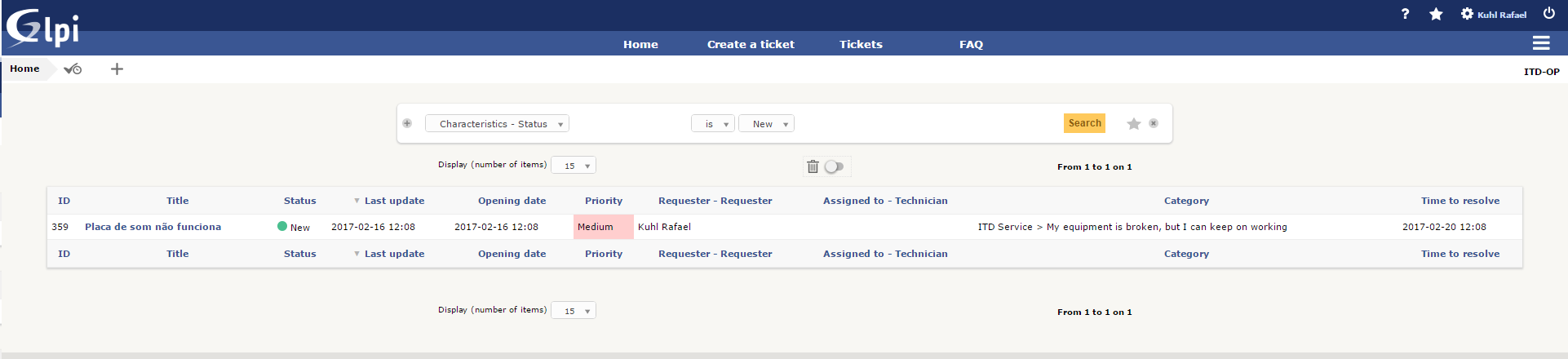Open the hamburger menu icon
The image size is (1568, 359).
[x=1541, y=43]
